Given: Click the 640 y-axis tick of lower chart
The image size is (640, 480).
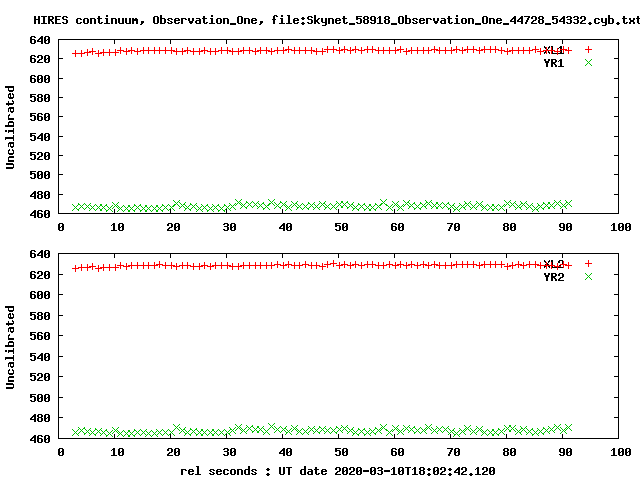Looking at the screenshot, I should pos(40,254).
